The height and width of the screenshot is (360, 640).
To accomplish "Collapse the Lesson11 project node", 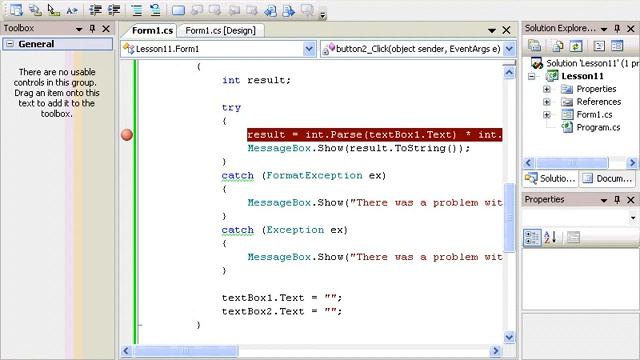I will tap(531, 76).
